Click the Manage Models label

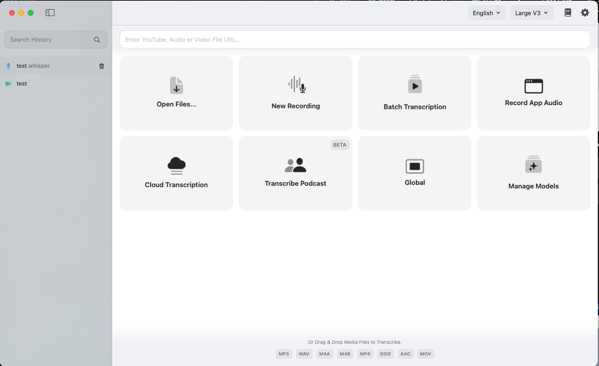click(x=534, y=186)
